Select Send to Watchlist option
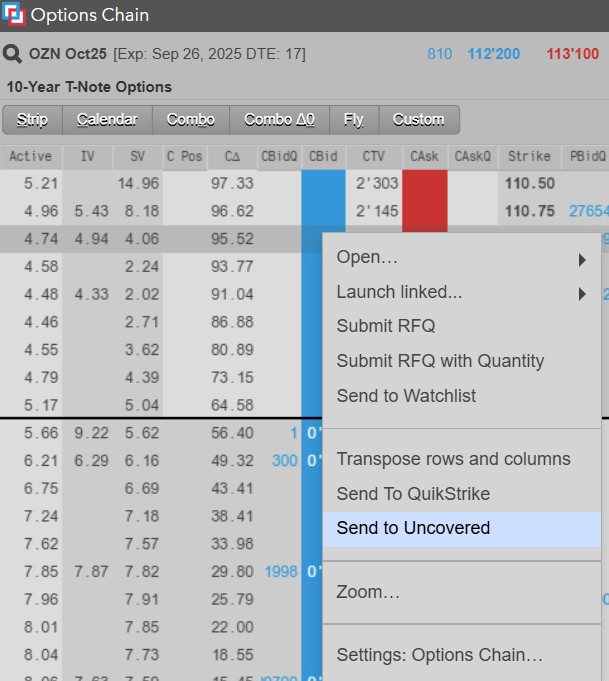The image size is (609, 681). pos(406,396)
